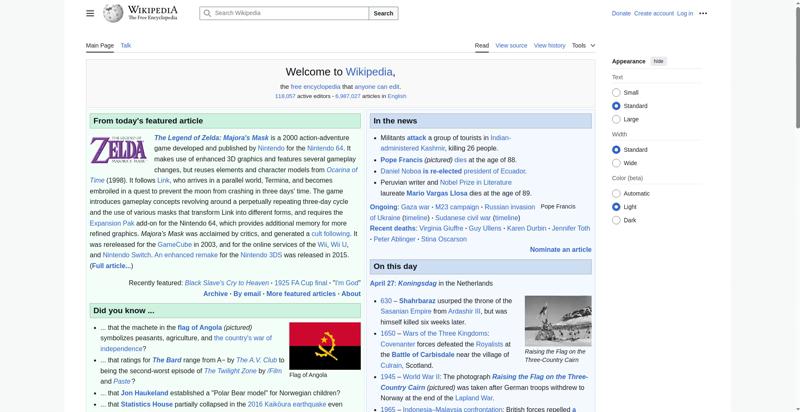This screenshot has width=800, height=412.
Task: Click the magnifier icon in search box
Action: (207, 13)
